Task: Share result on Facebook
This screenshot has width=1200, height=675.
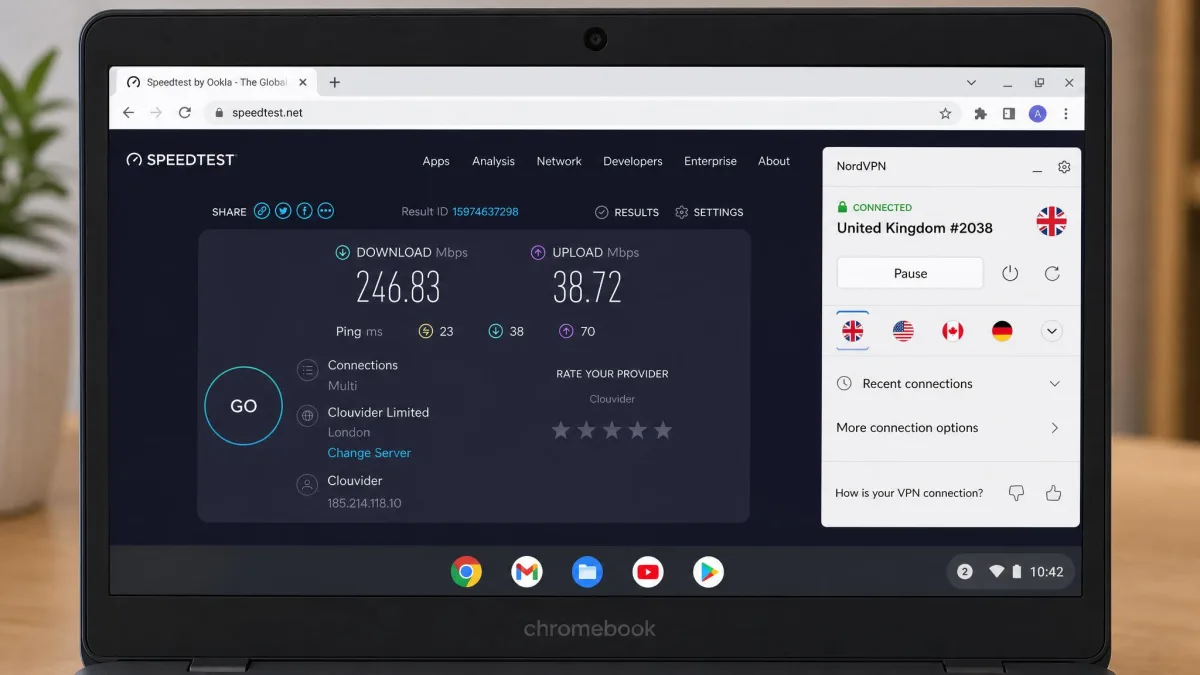Action: click(304, 211)
